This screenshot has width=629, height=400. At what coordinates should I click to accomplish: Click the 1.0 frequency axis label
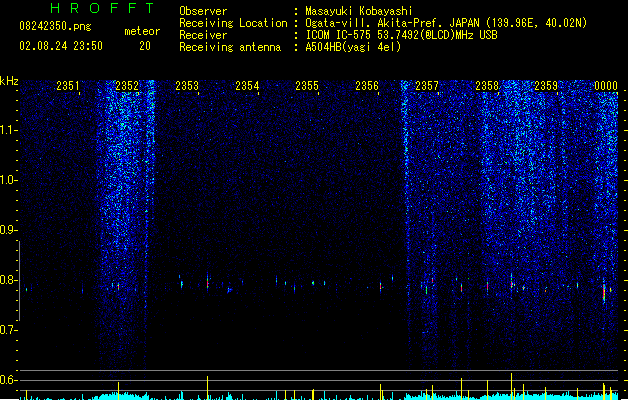pos(8,180)
